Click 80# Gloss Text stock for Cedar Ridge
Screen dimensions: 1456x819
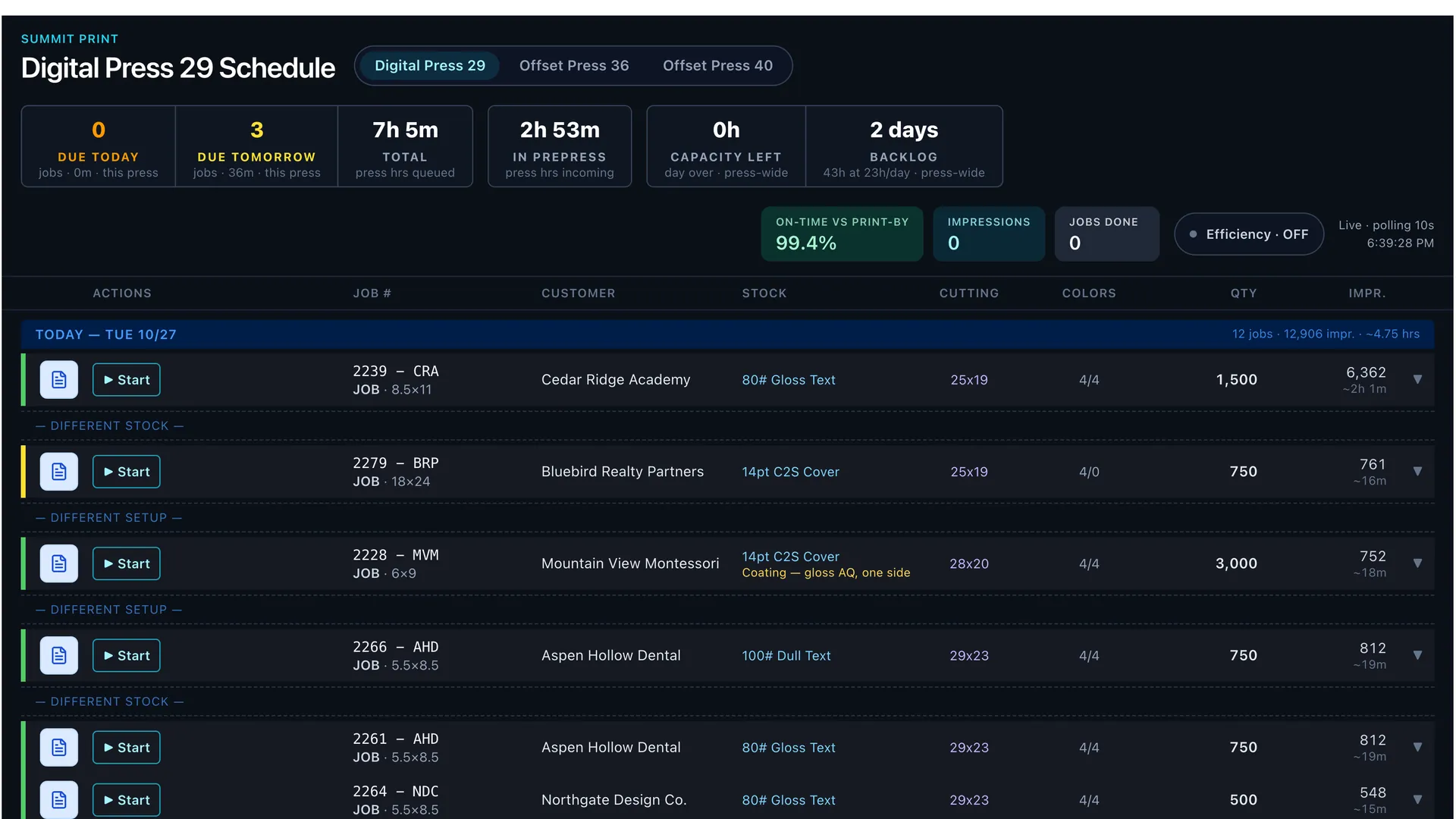tap(789, 380)
